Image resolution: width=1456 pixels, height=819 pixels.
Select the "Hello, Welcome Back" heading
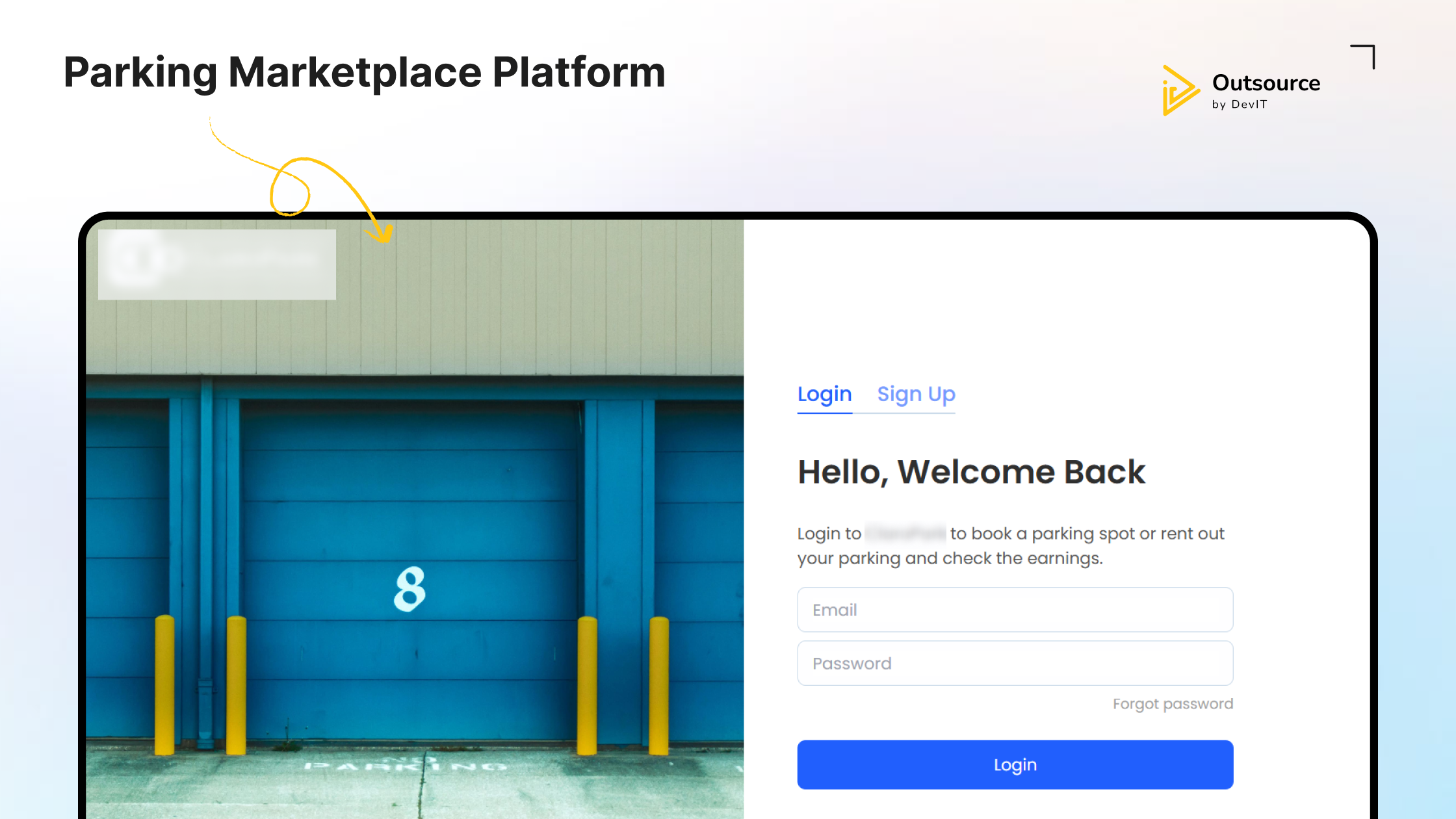click(x=971, y=472)
